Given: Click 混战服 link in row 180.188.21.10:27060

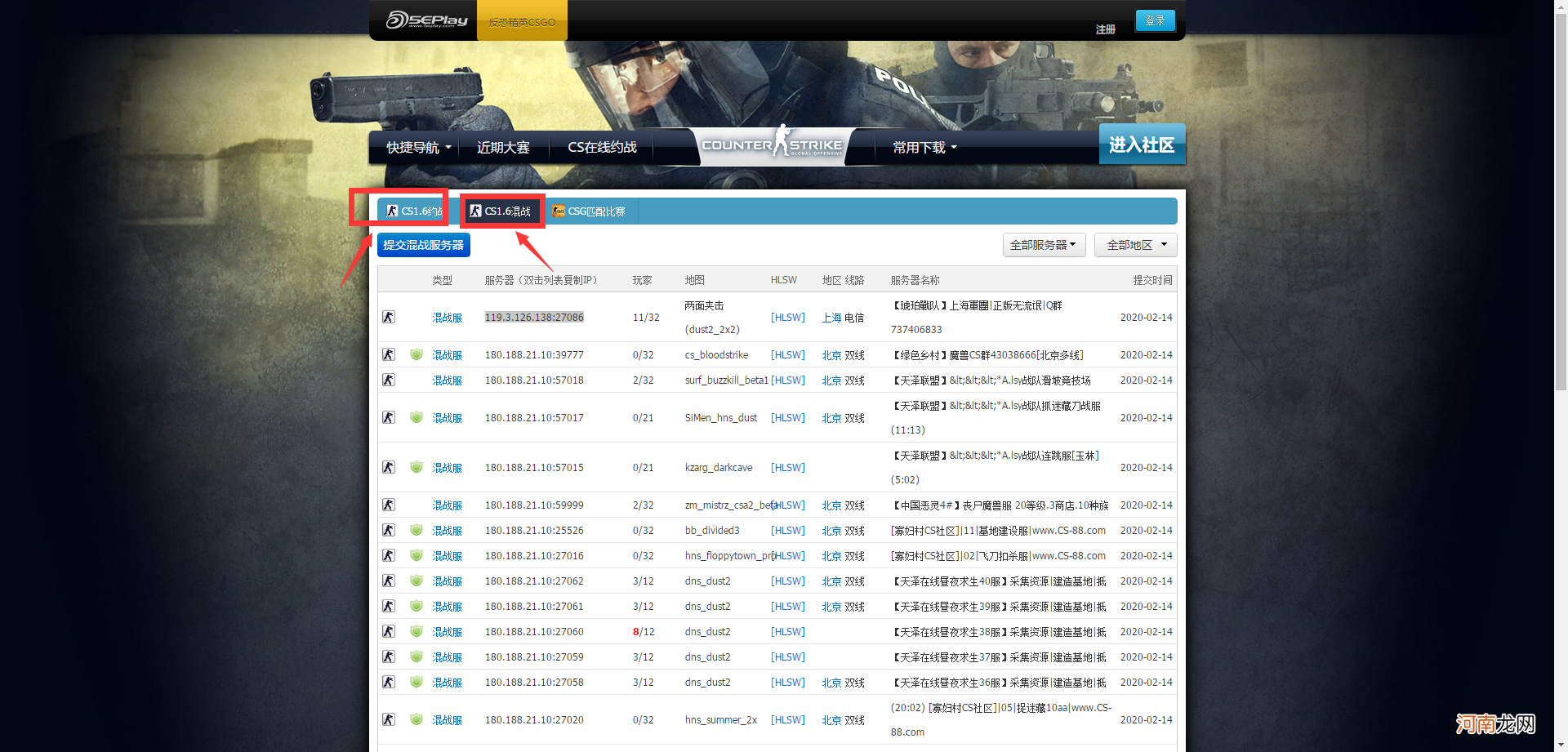Looking at the screenshot, I should (447, 632).
